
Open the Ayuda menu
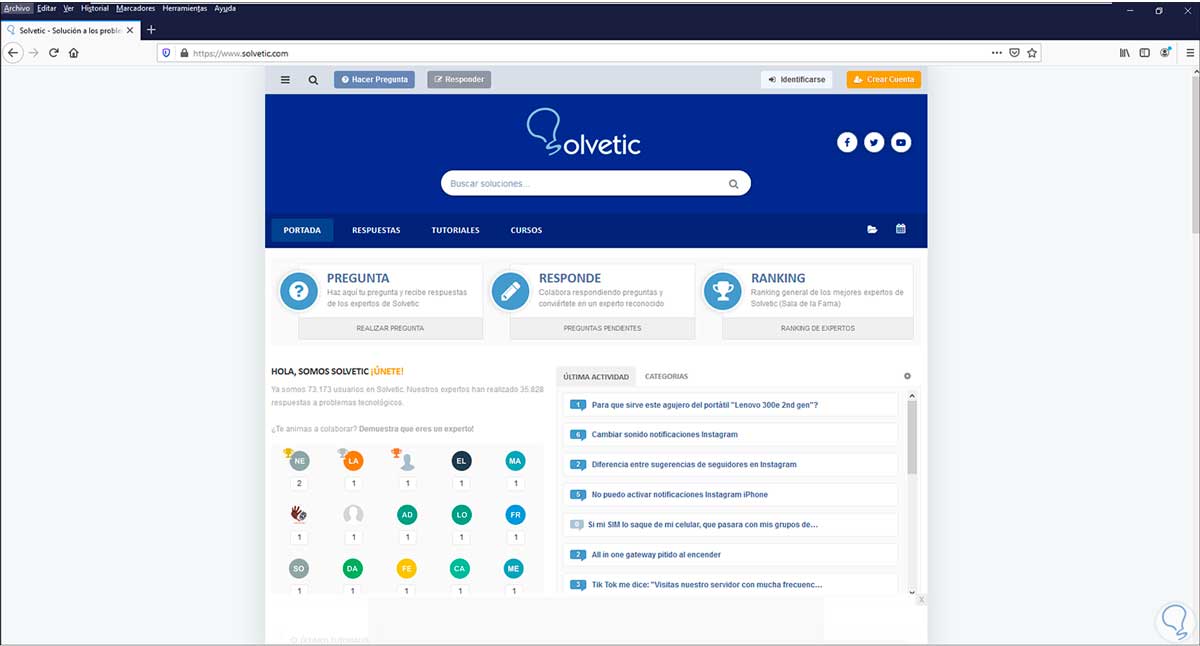[x=225, y=8]
